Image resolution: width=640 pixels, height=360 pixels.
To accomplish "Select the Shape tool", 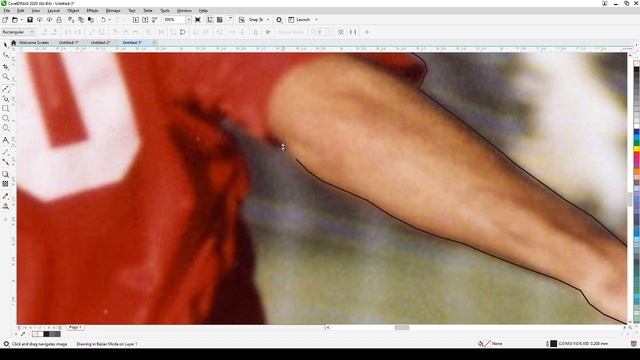I will click(x=5, y=55).
